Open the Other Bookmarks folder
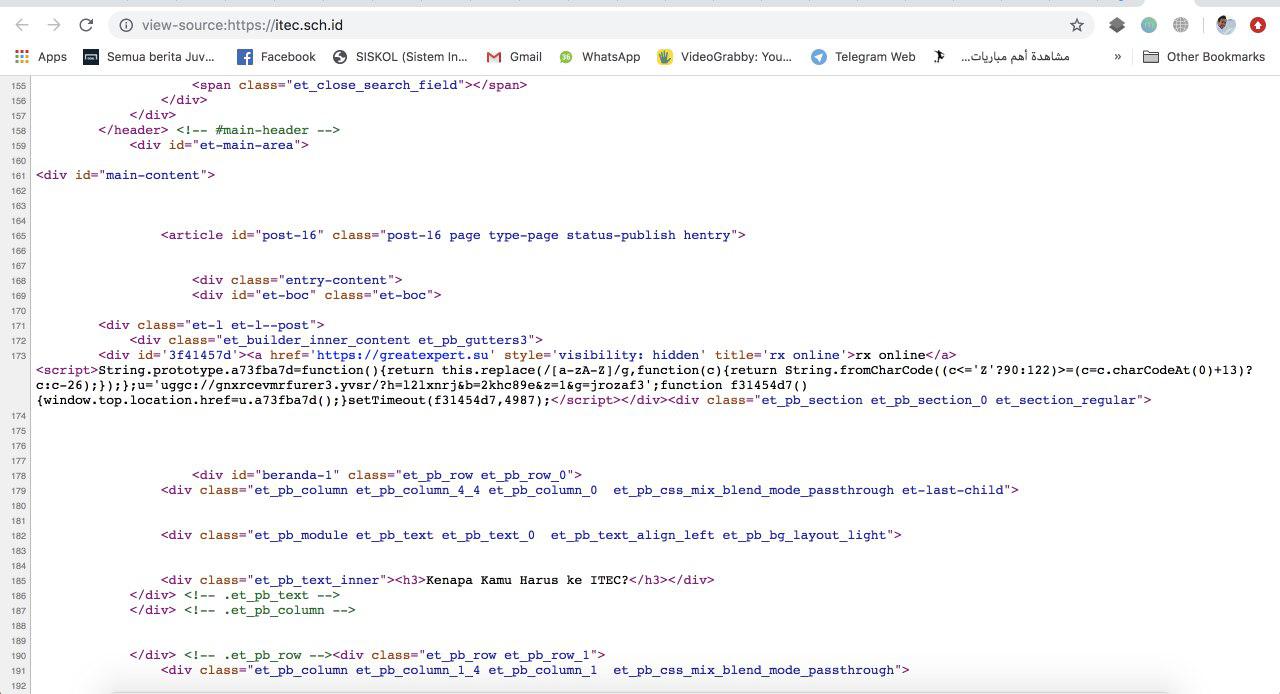The image size is (1280, 694). point(1204,57)
